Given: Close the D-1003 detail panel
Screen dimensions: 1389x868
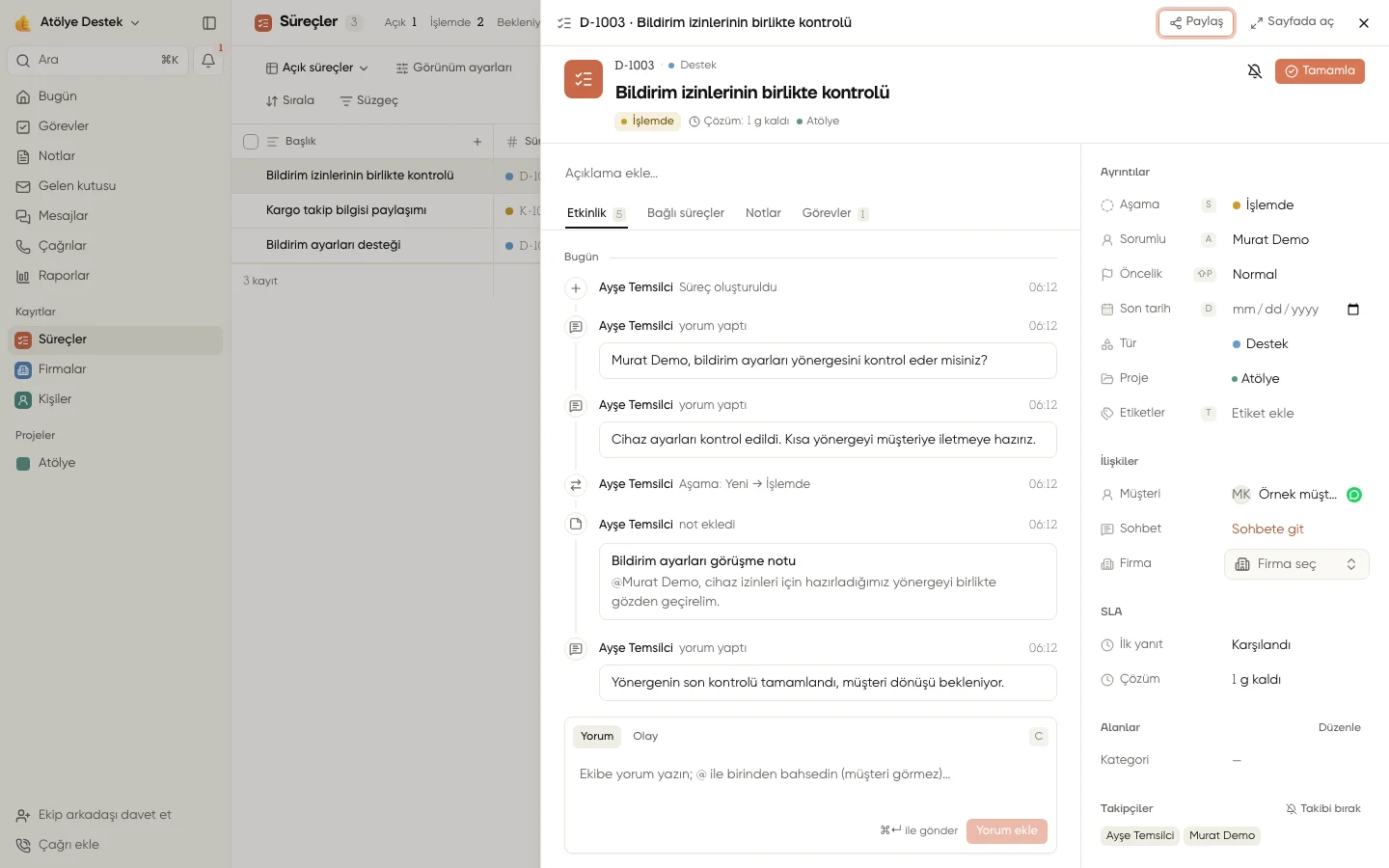Looking at the screenshot, I should pos(1364,23).
